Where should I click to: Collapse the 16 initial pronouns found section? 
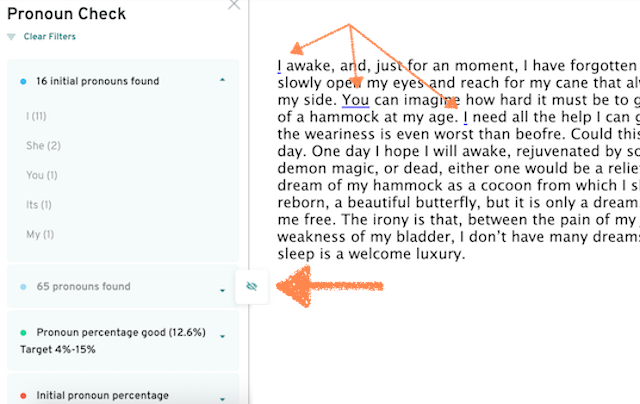222,80
